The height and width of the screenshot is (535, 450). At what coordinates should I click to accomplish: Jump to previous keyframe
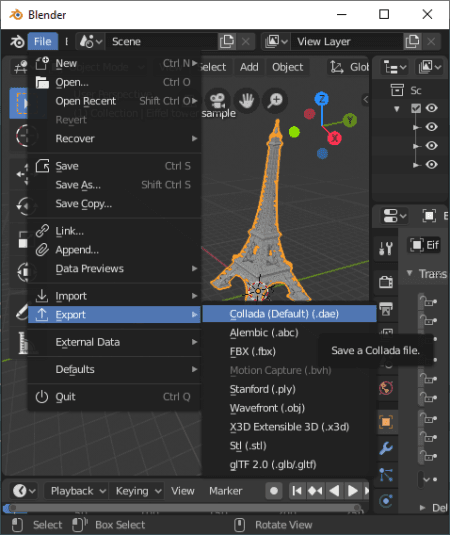(316, 491)
